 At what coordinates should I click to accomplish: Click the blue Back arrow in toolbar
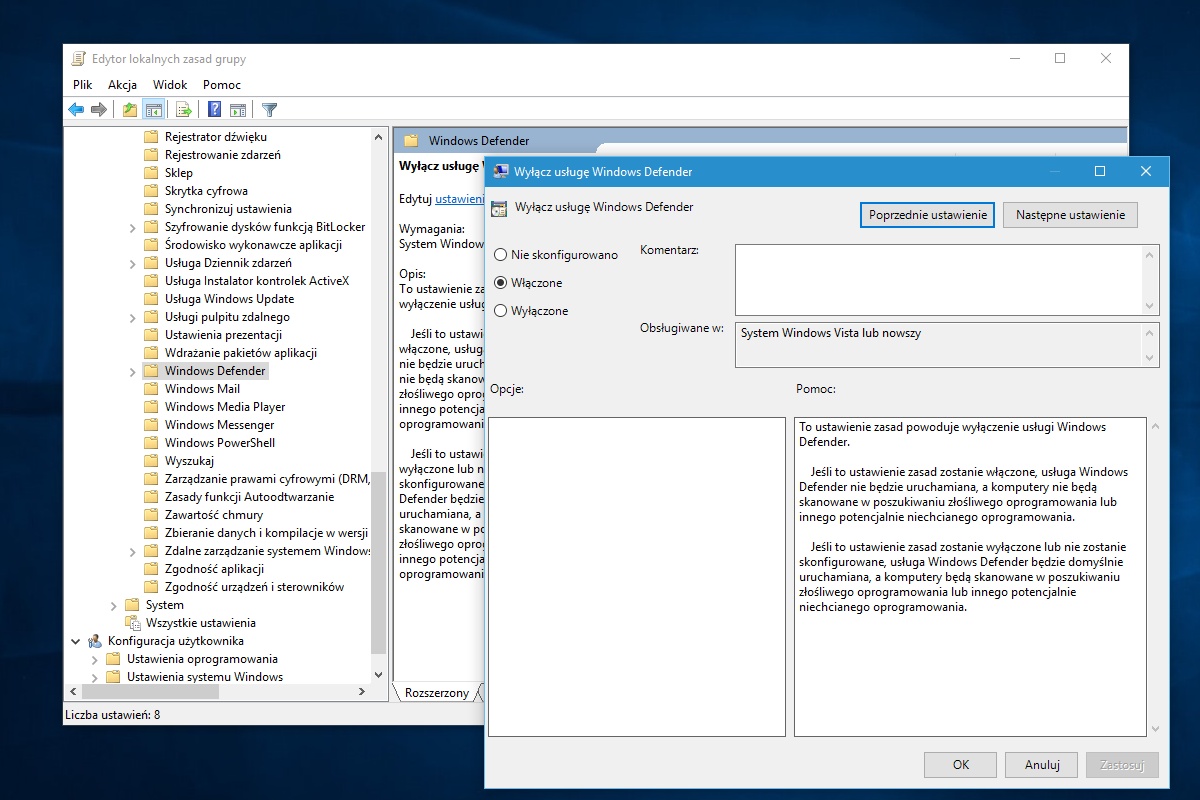[x=76, y=110]
